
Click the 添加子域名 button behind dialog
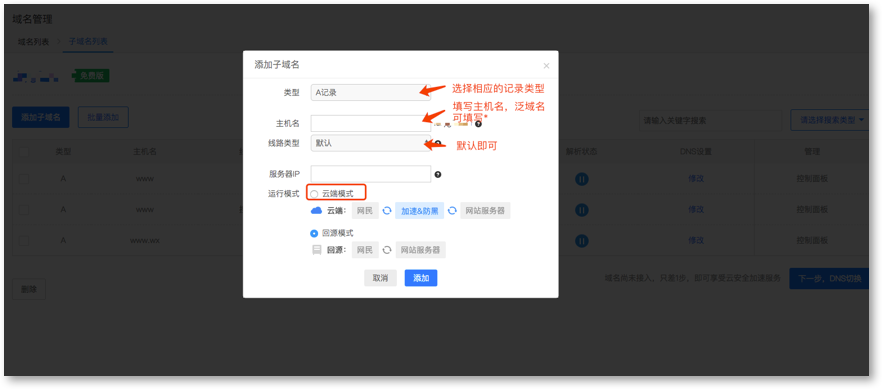pyautogui.click(x=40, y=117)
